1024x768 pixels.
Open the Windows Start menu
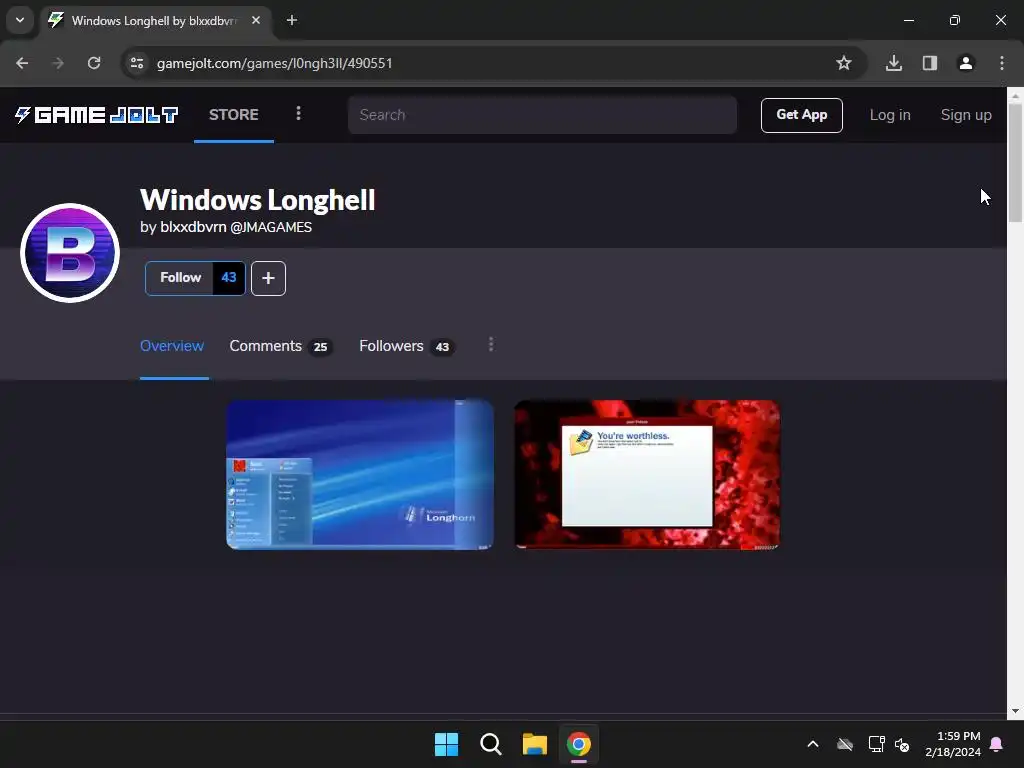click(447, 744)
